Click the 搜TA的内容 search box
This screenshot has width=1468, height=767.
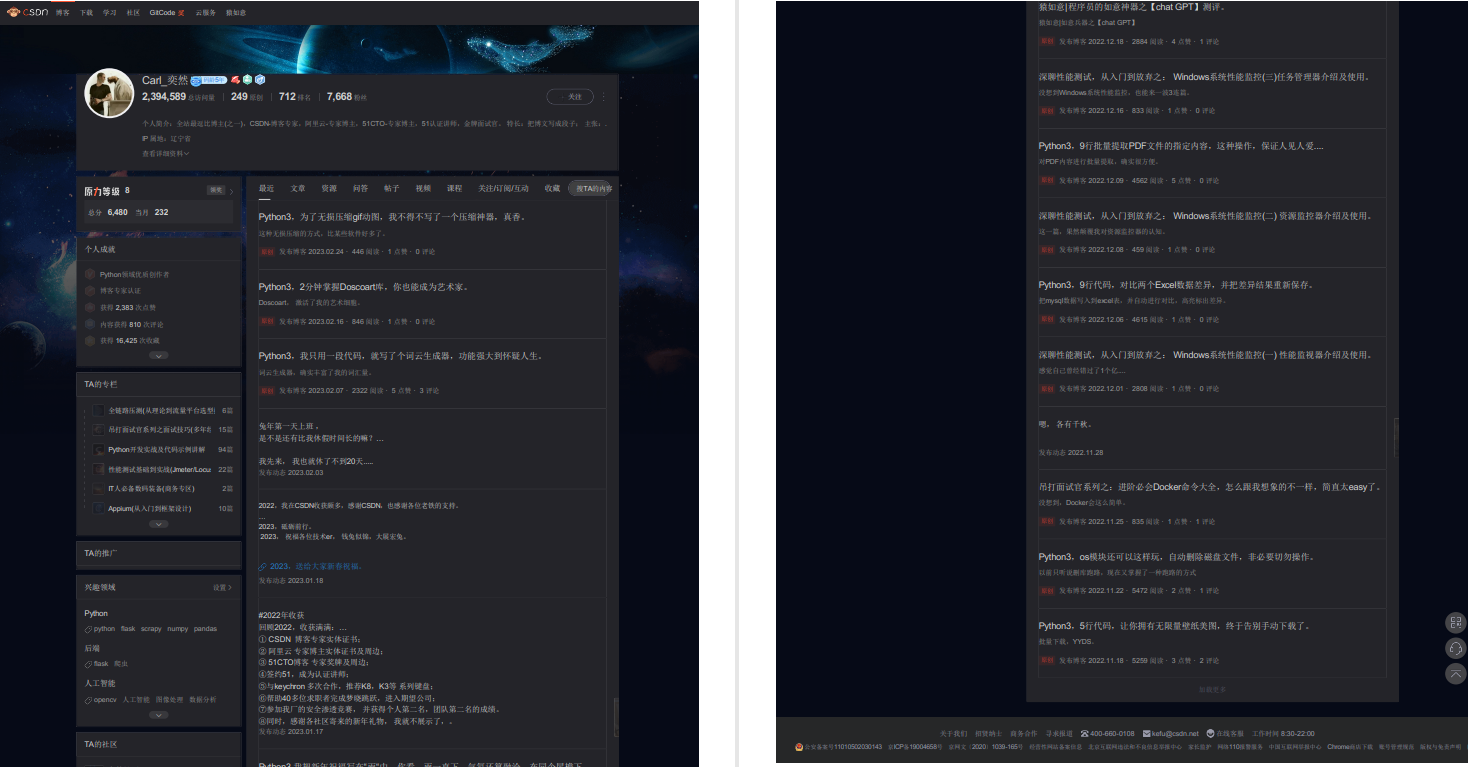[x=592, y=188]
